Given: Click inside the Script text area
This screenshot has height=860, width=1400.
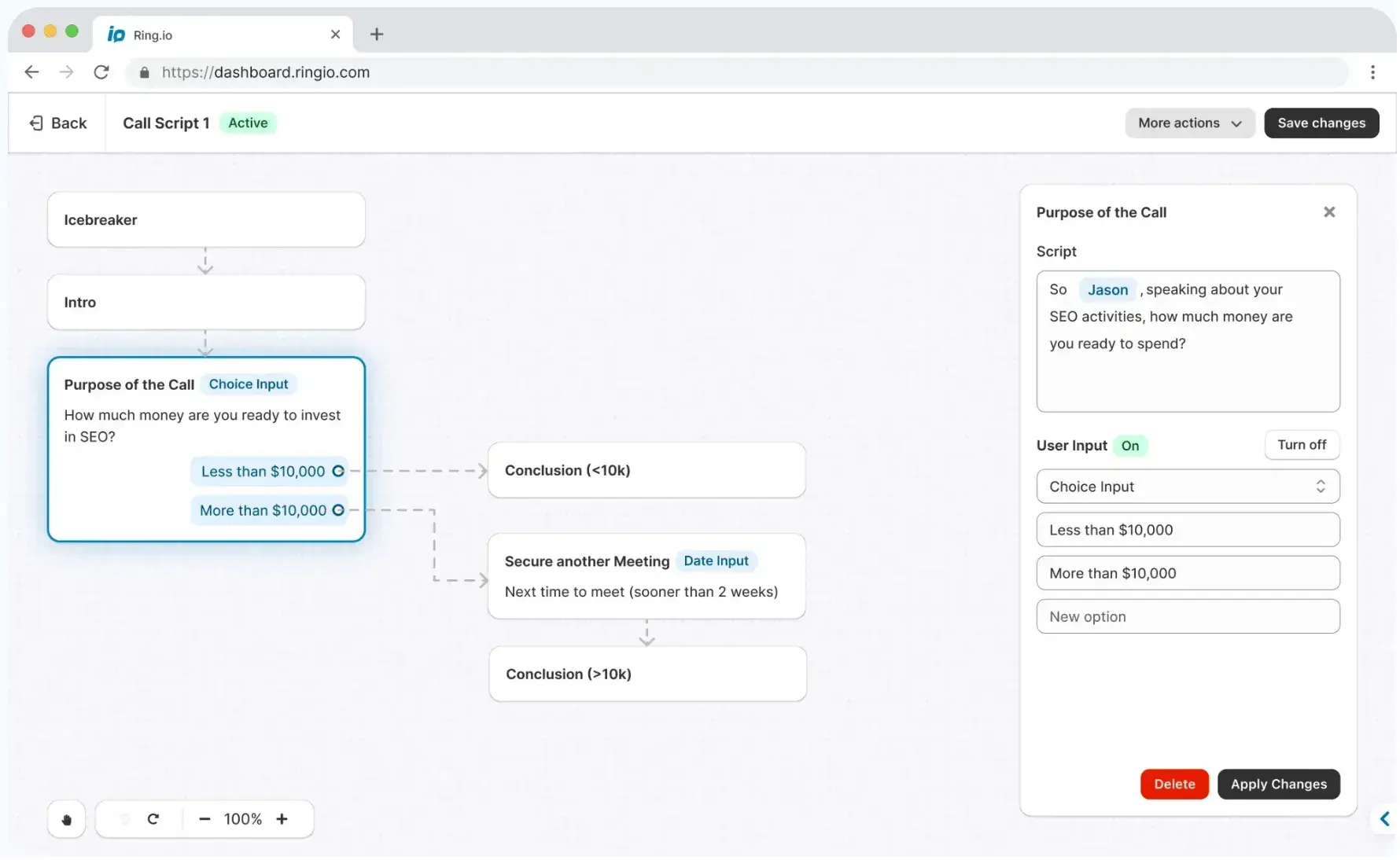Looking at the screenshot, I should [x=1188, y=341].
